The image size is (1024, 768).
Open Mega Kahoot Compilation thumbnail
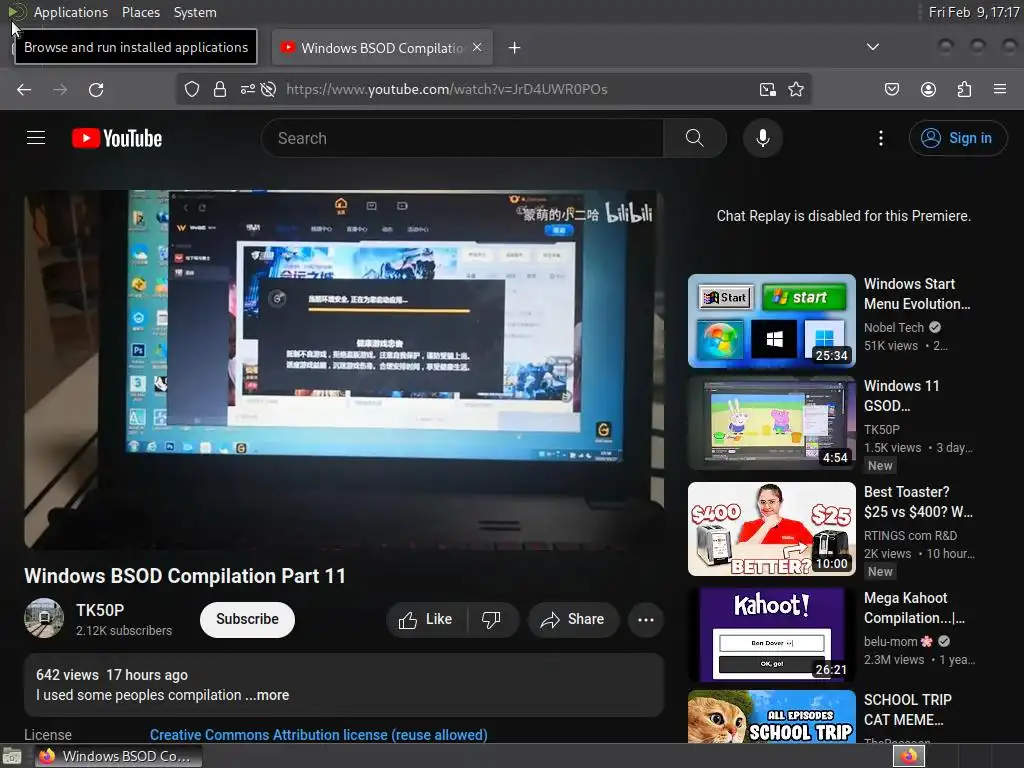(771, 635)
